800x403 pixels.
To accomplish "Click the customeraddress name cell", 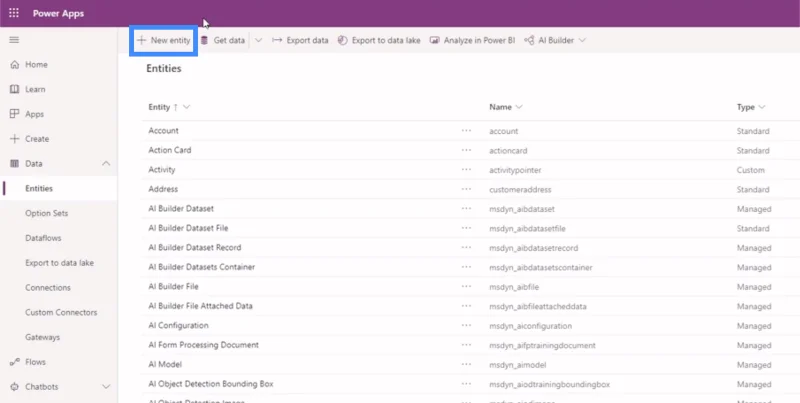I will coord(520,190).
